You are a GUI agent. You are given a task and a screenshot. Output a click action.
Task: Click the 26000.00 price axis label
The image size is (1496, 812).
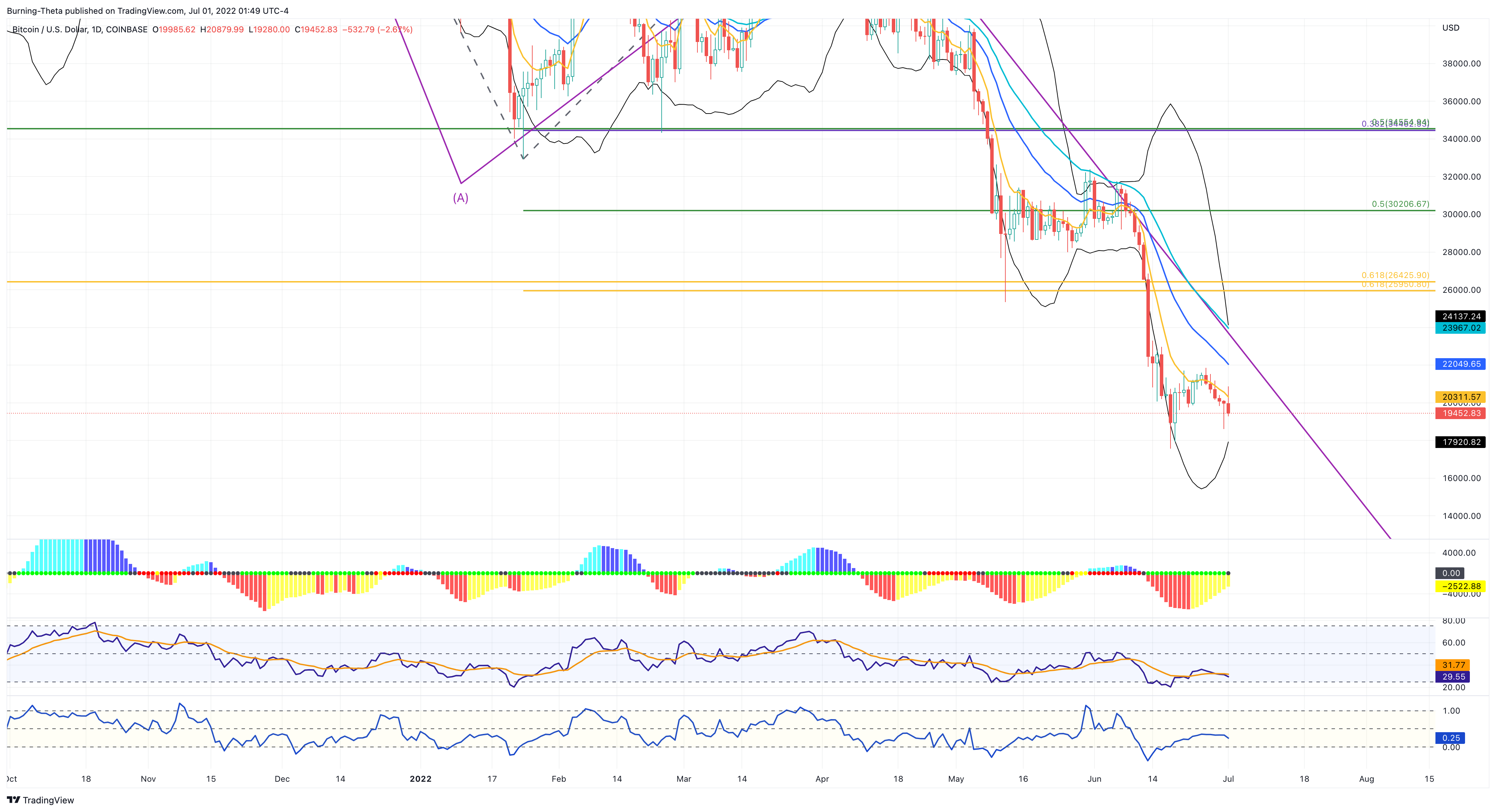[x=1461, y=290]
